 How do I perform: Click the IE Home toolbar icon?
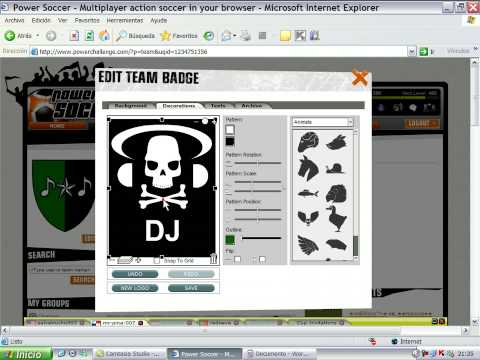(x=104, y=35)
